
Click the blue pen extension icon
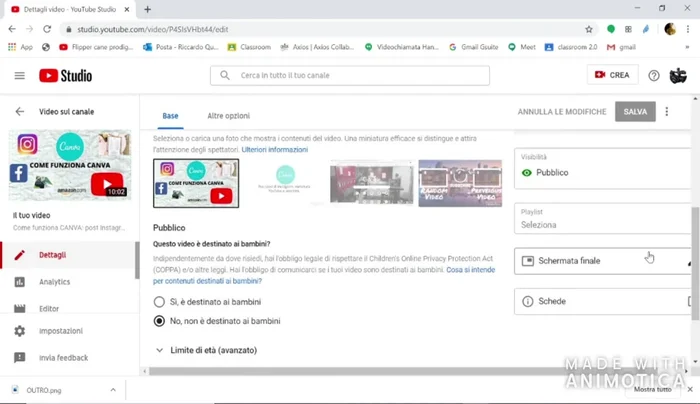646,29
